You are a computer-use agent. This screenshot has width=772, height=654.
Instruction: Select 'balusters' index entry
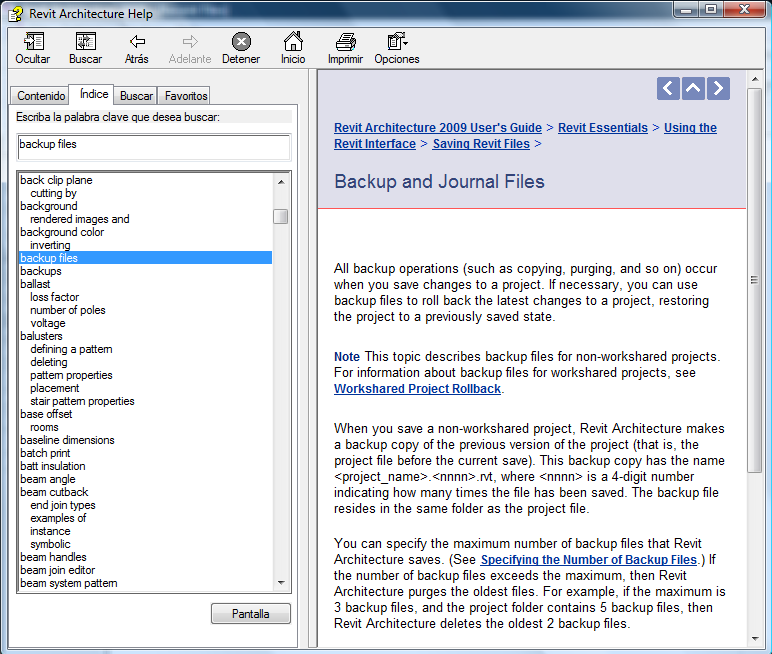click(41, 336)
